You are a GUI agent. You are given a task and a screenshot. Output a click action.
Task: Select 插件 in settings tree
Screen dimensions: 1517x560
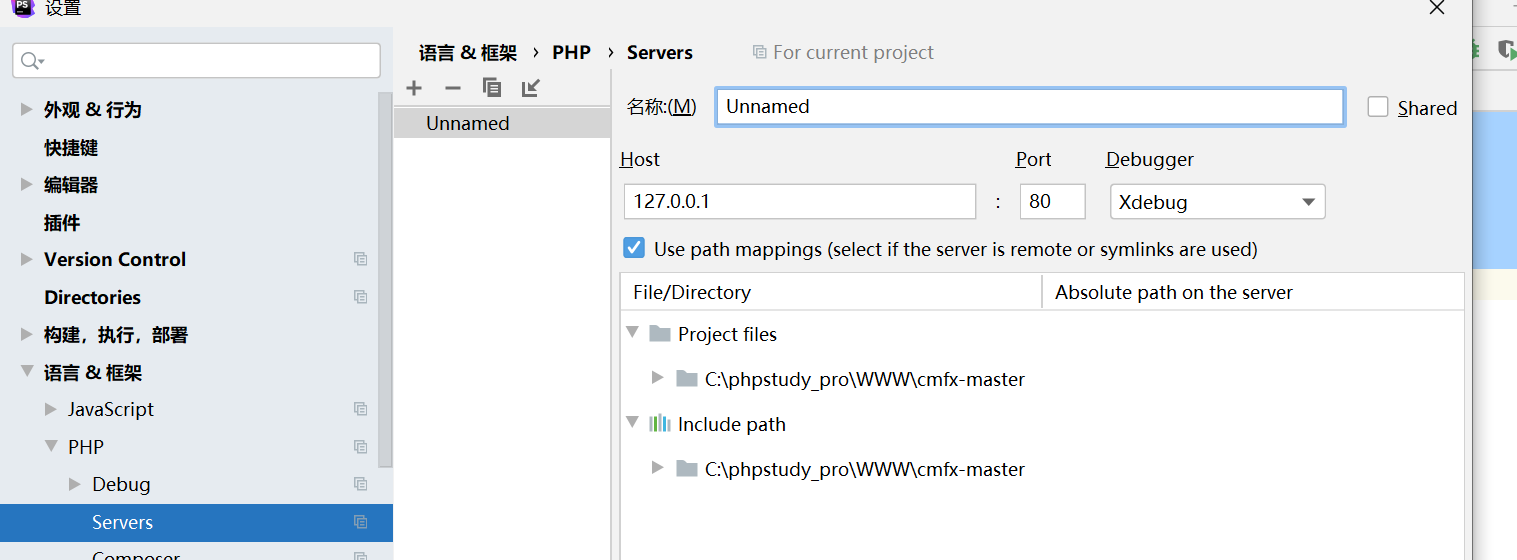click(x=62, y=222)
